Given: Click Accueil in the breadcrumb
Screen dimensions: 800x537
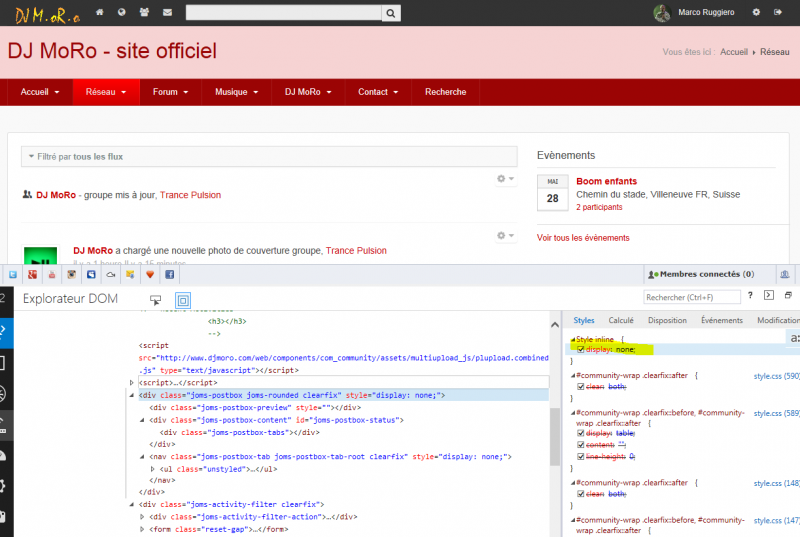Looking at the screenshot, I should (x=734, y=52).
